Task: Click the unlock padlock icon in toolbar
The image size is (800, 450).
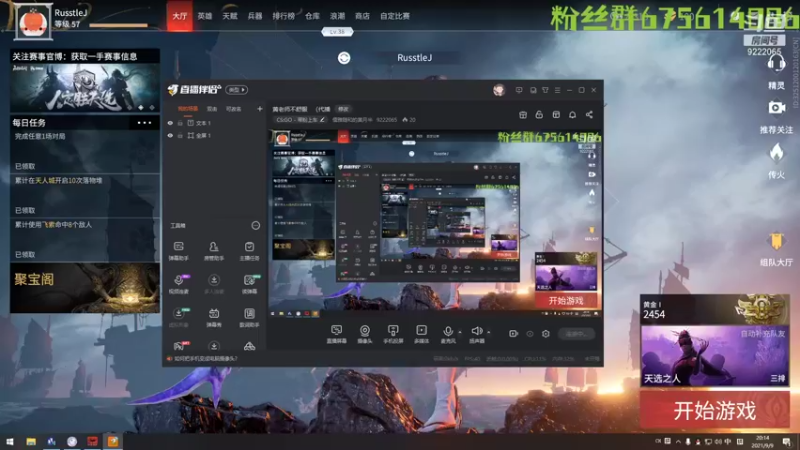Action: [539, 115]
